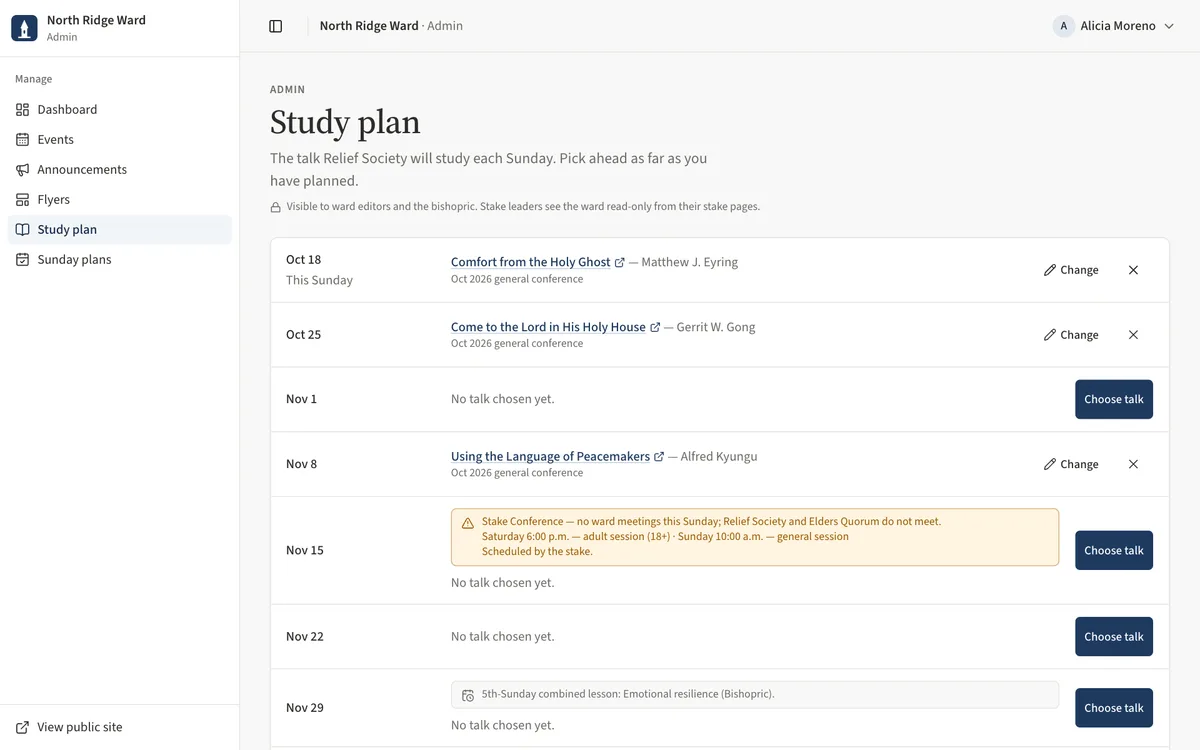Click the Study plan book icon

click(23, 230)
